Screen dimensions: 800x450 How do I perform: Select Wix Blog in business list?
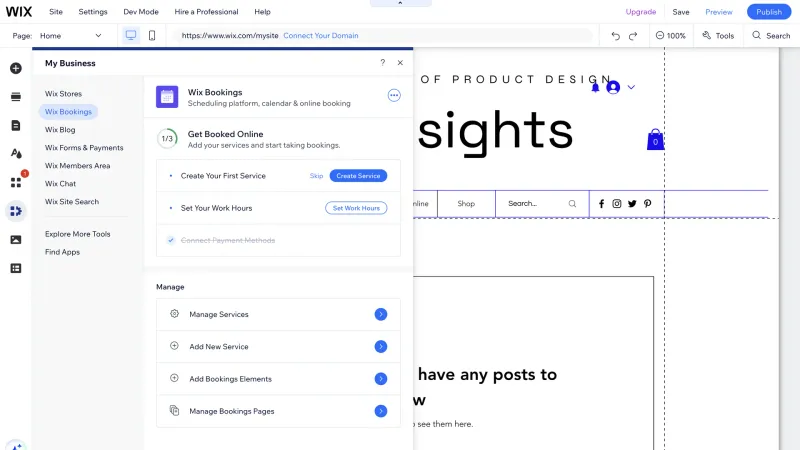pos(60,130)
